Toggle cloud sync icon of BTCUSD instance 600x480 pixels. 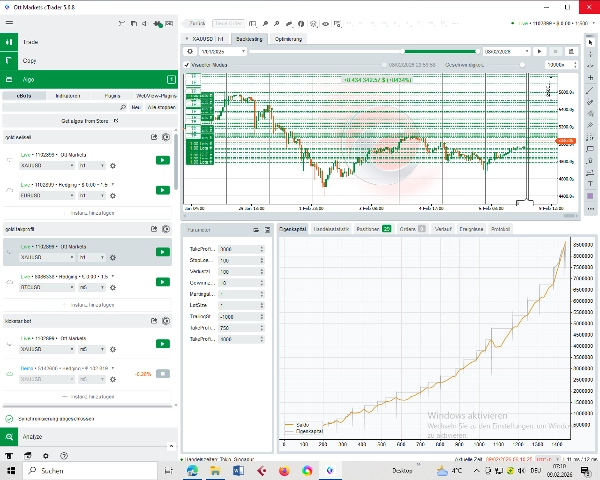point(10,282)
